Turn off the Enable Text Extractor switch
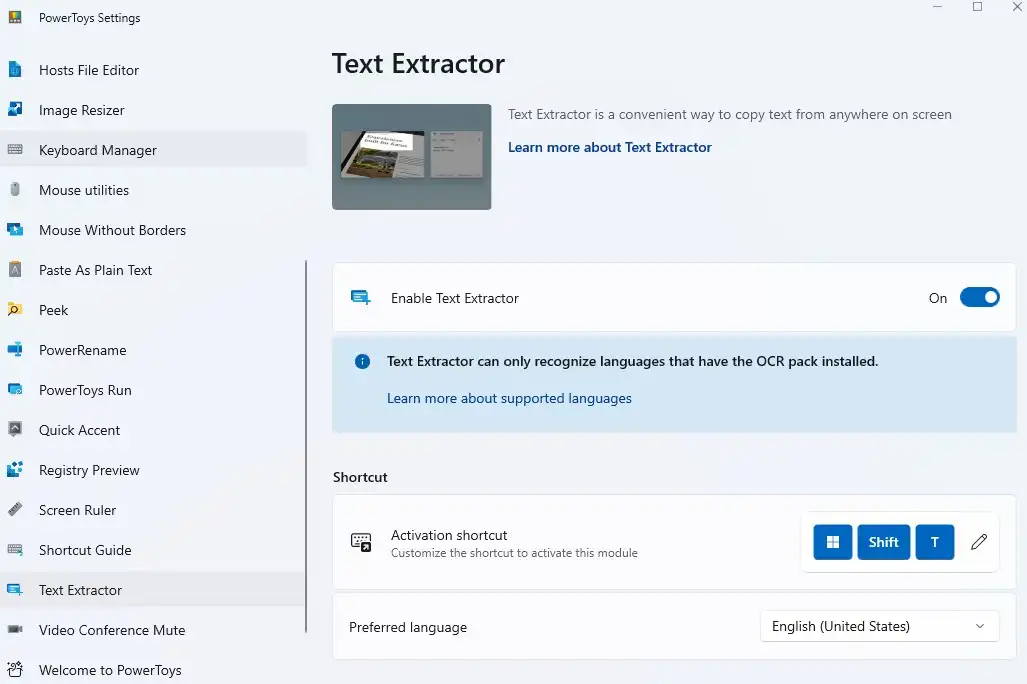The image size is (1027, 684). pos(979,297)
